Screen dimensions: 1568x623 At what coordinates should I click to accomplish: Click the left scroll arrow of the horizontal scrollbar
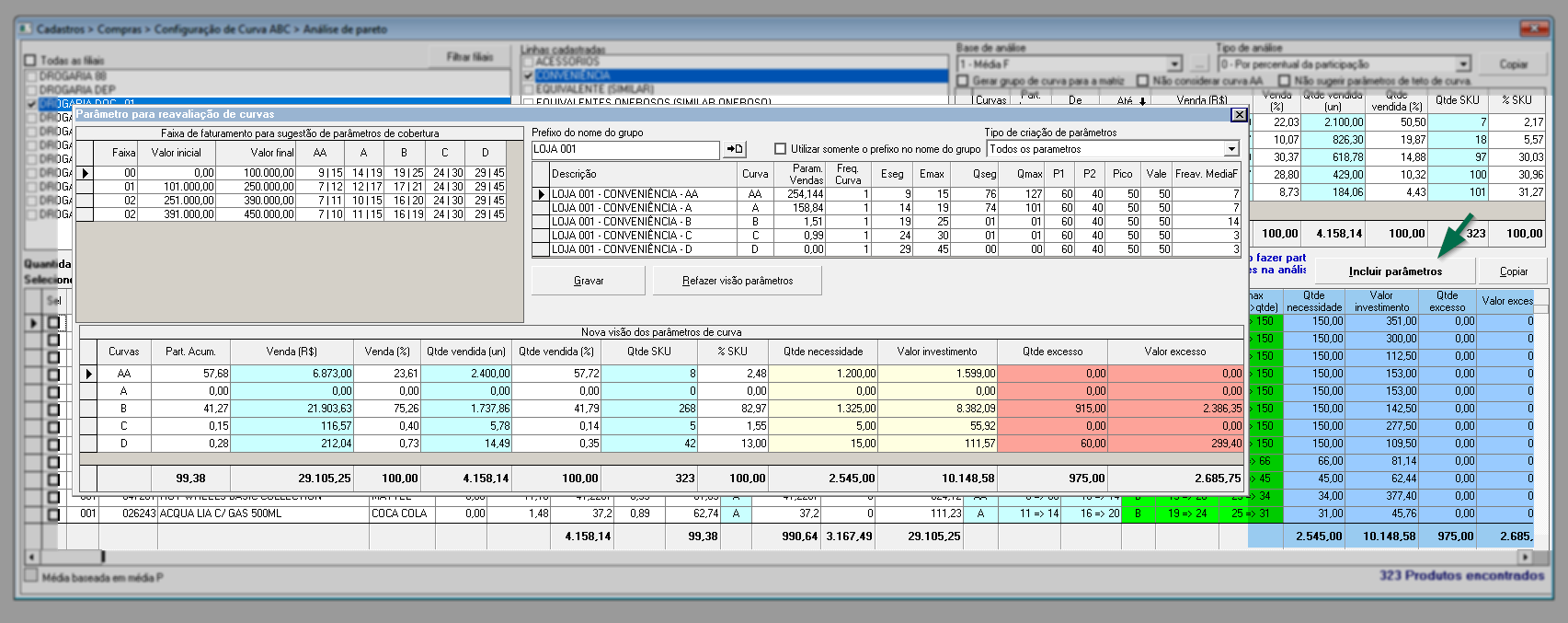click(32, 557)
